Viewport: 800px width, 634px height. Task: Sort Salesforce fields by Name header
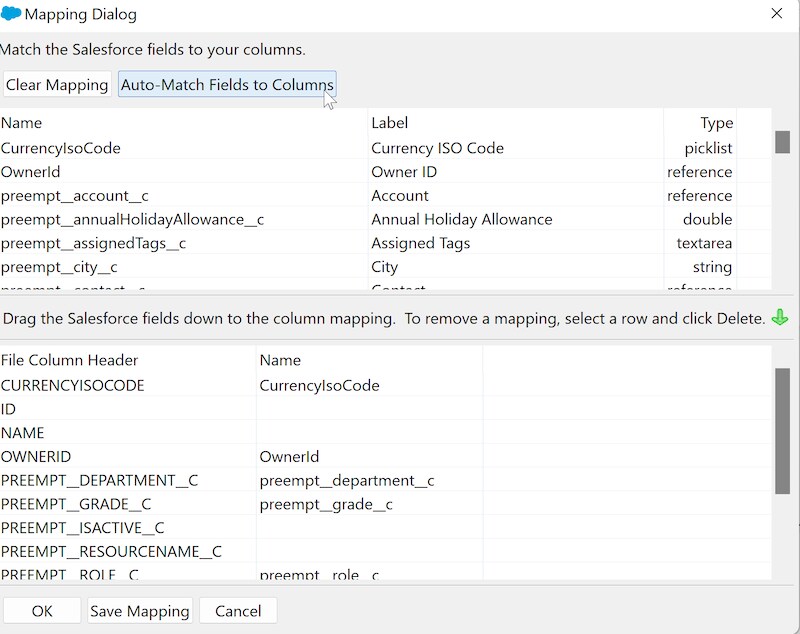(22, 123)
